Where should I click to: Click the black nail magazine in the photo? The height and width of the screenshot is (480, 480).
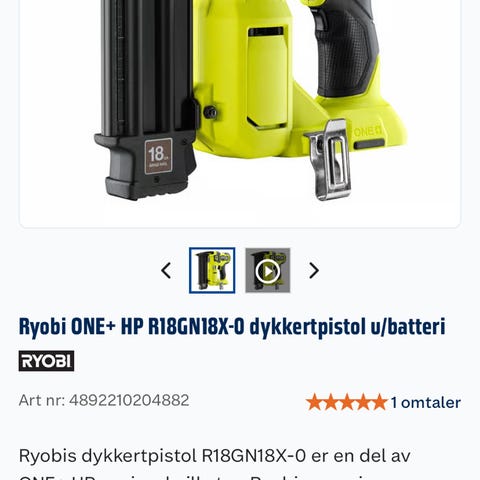pyautogui.click(x=147, y=100)
